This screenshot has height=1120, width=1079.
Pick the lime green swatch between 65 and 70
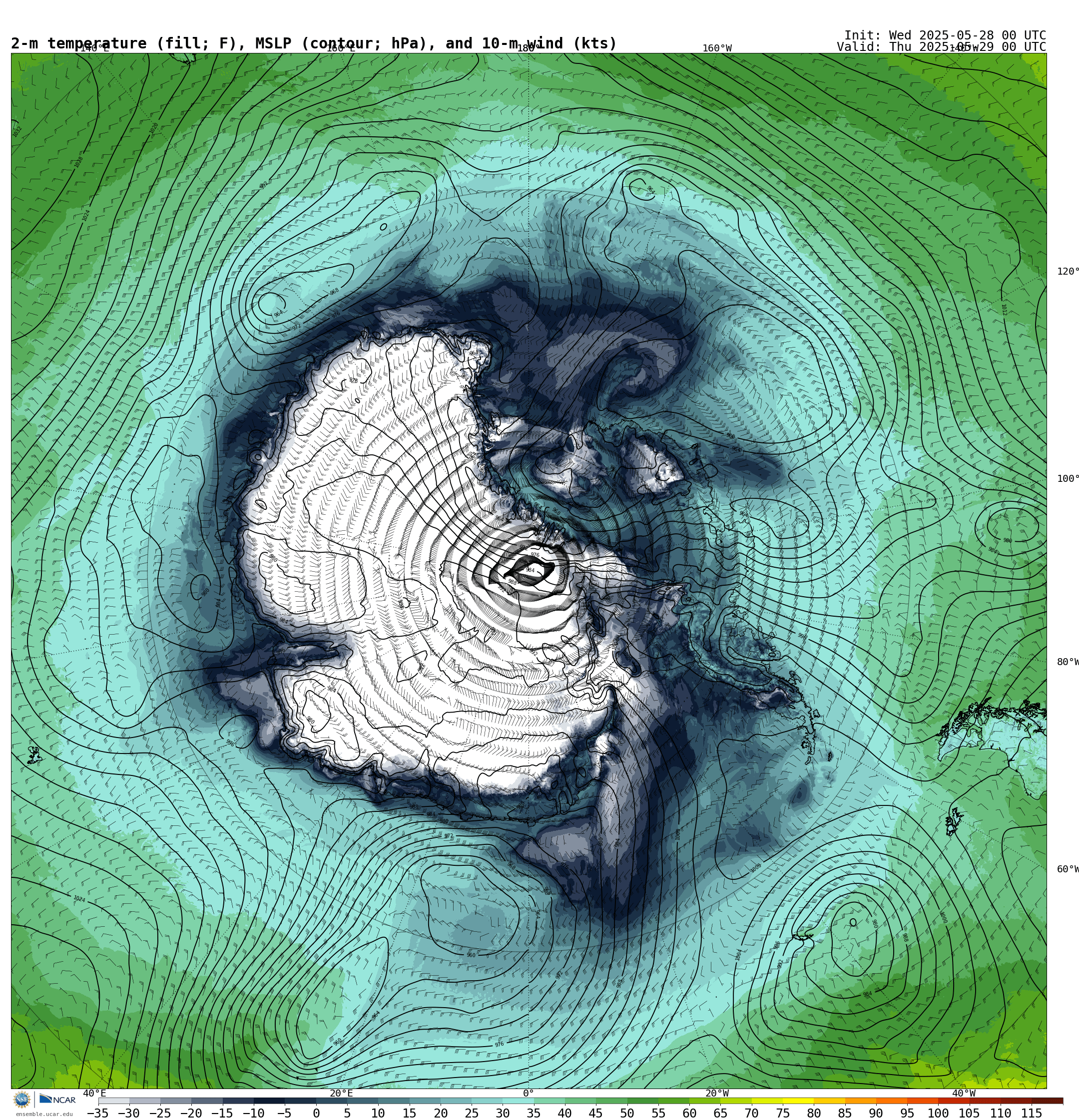tap(735, 1101)
